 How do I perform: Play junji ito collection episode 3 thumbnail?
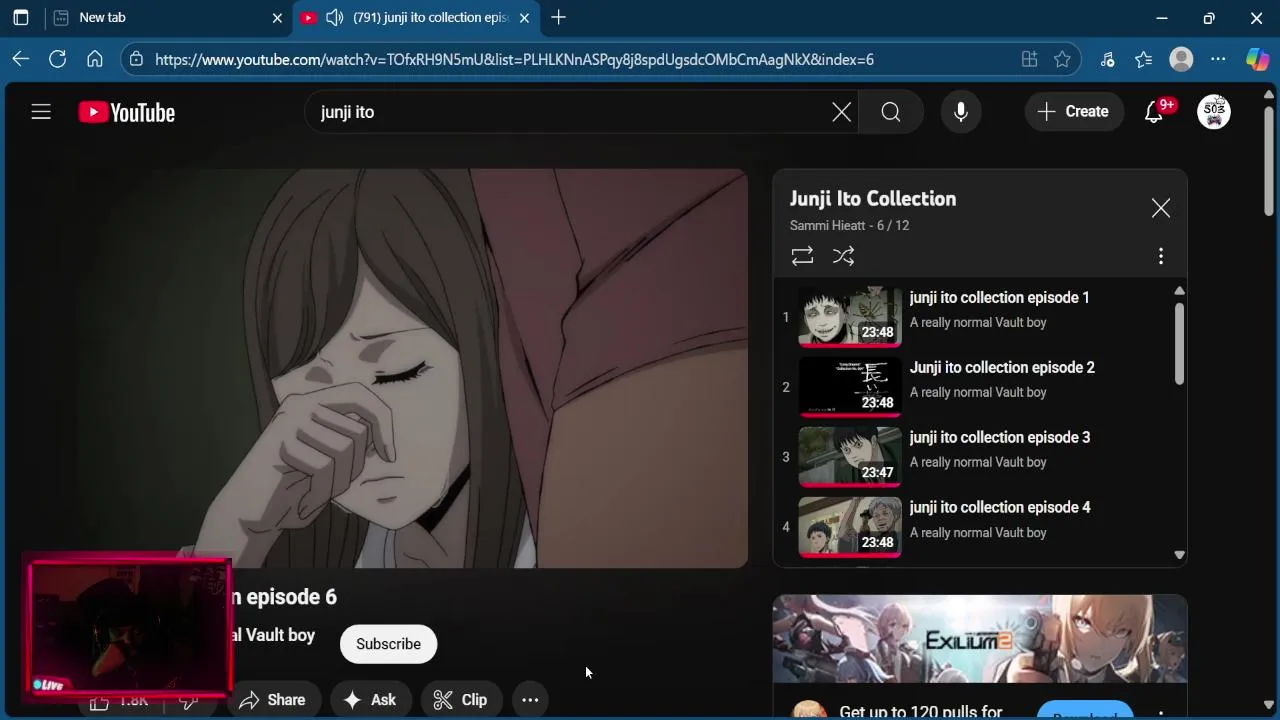[x=850, y=457]
